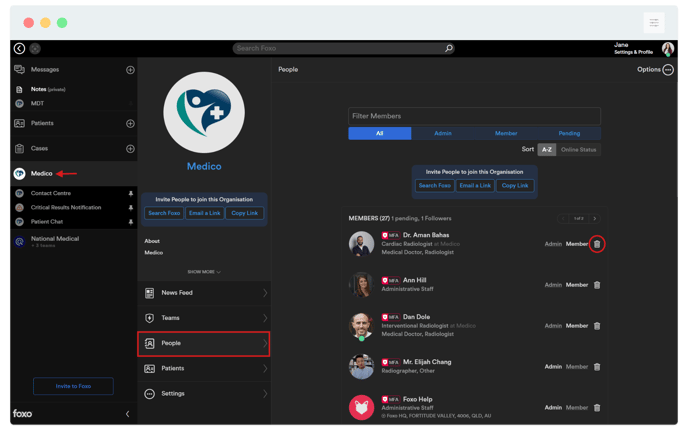Collapse the sidebar with chevron near foxo logo
Screen dimensions: 688x431
point(127,414)
